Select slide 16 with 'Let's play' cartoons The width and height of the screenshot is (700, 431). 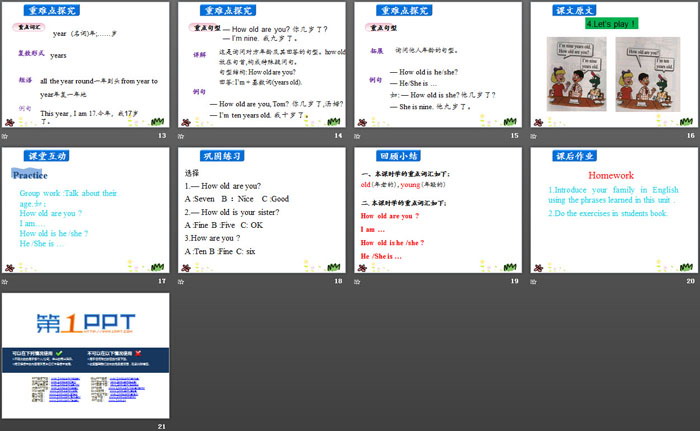pyautogui.click(x=614, y=65)
